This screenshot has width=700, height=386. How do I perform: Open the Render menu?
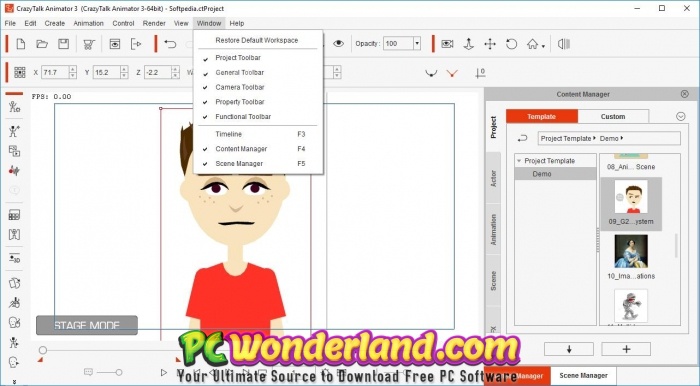coord(154,23)
